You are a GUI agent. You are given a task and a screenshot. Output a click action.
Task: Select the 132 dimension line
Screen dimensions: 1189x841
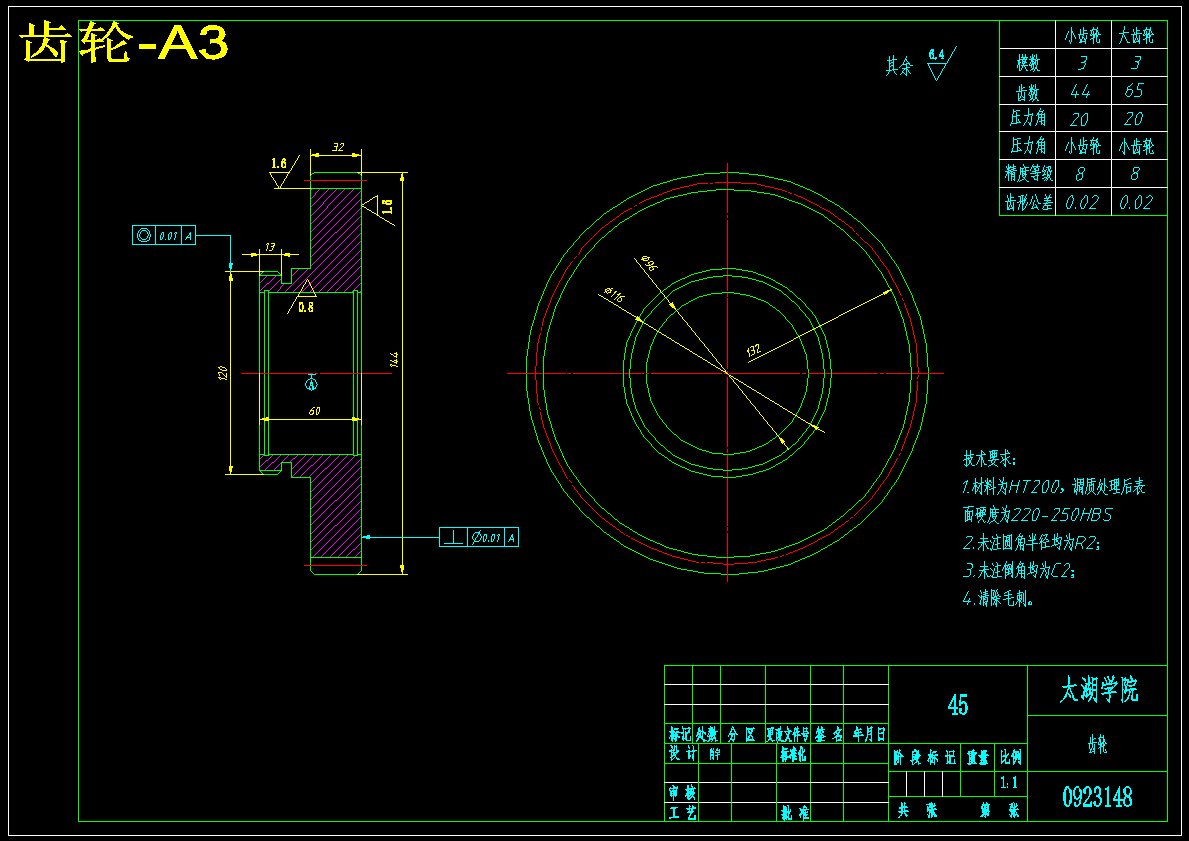(756, 351)
